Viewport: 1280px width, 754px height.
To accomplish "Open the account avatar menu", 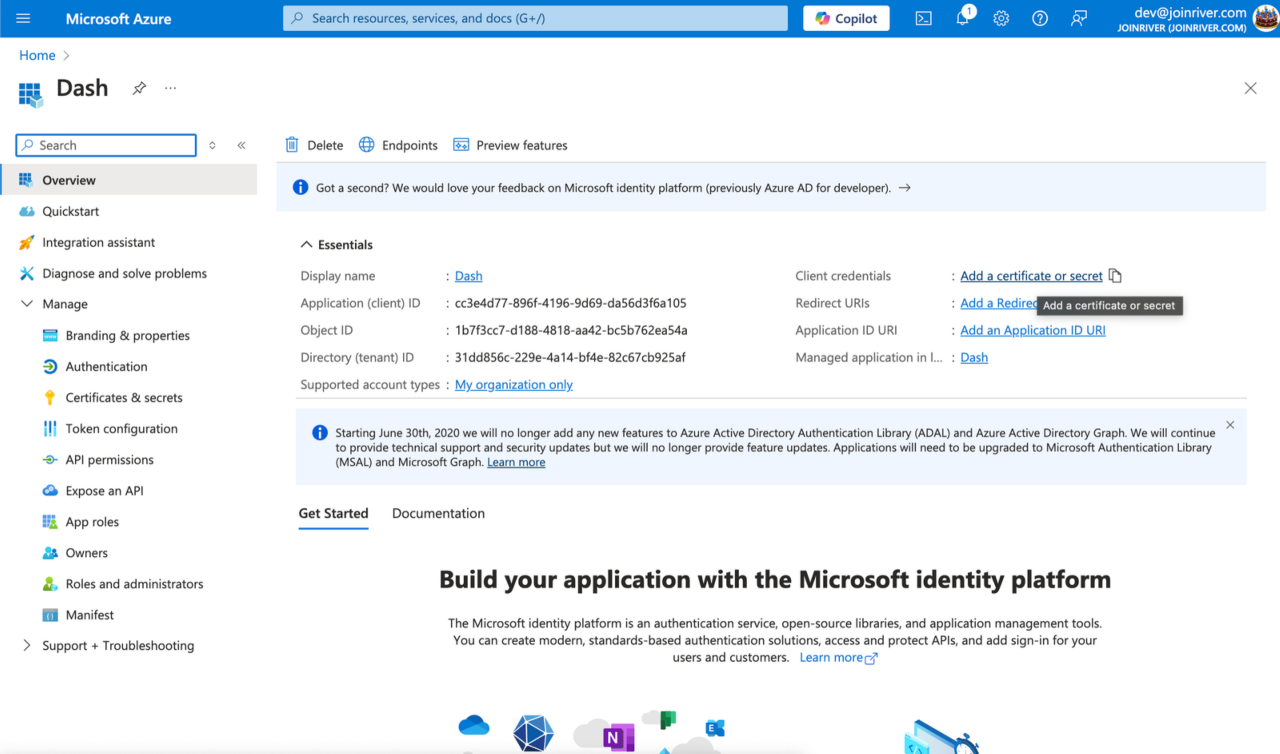I will coord(1264,17).
